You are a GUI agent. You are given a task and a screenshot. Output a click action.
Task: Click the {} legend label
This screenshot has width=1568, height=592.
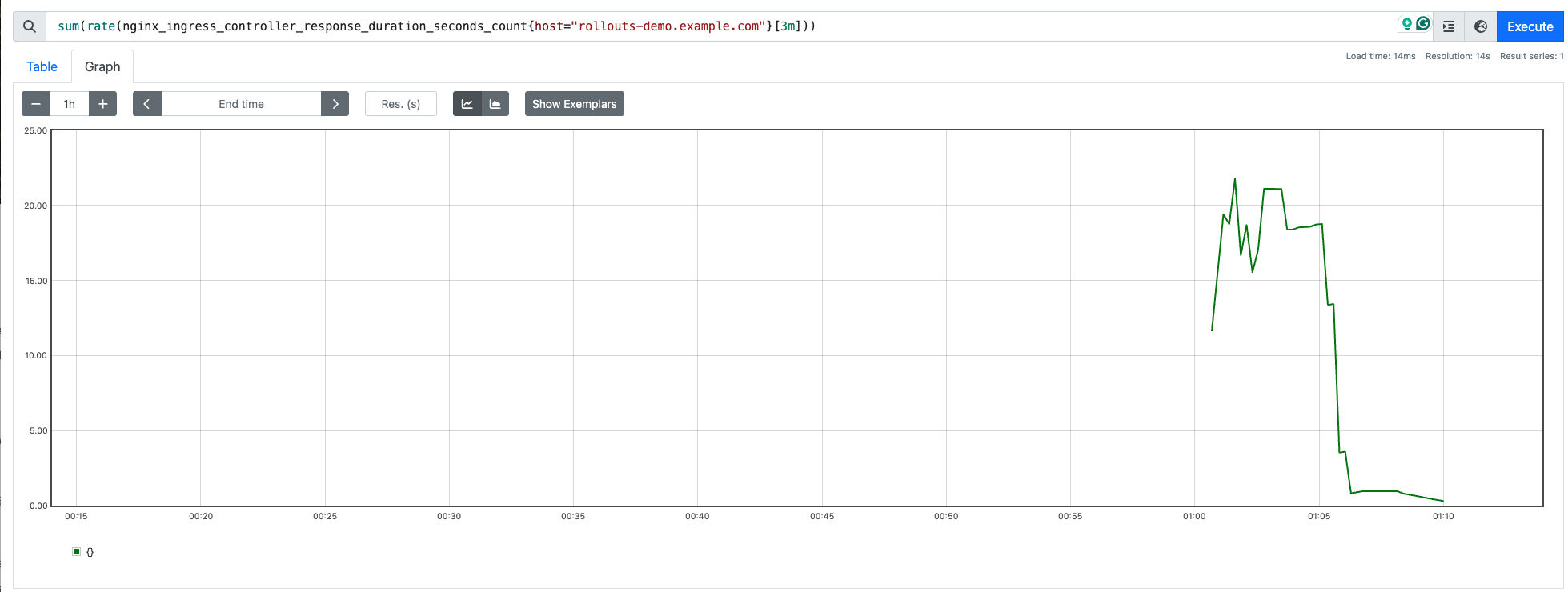pos(90,552)
